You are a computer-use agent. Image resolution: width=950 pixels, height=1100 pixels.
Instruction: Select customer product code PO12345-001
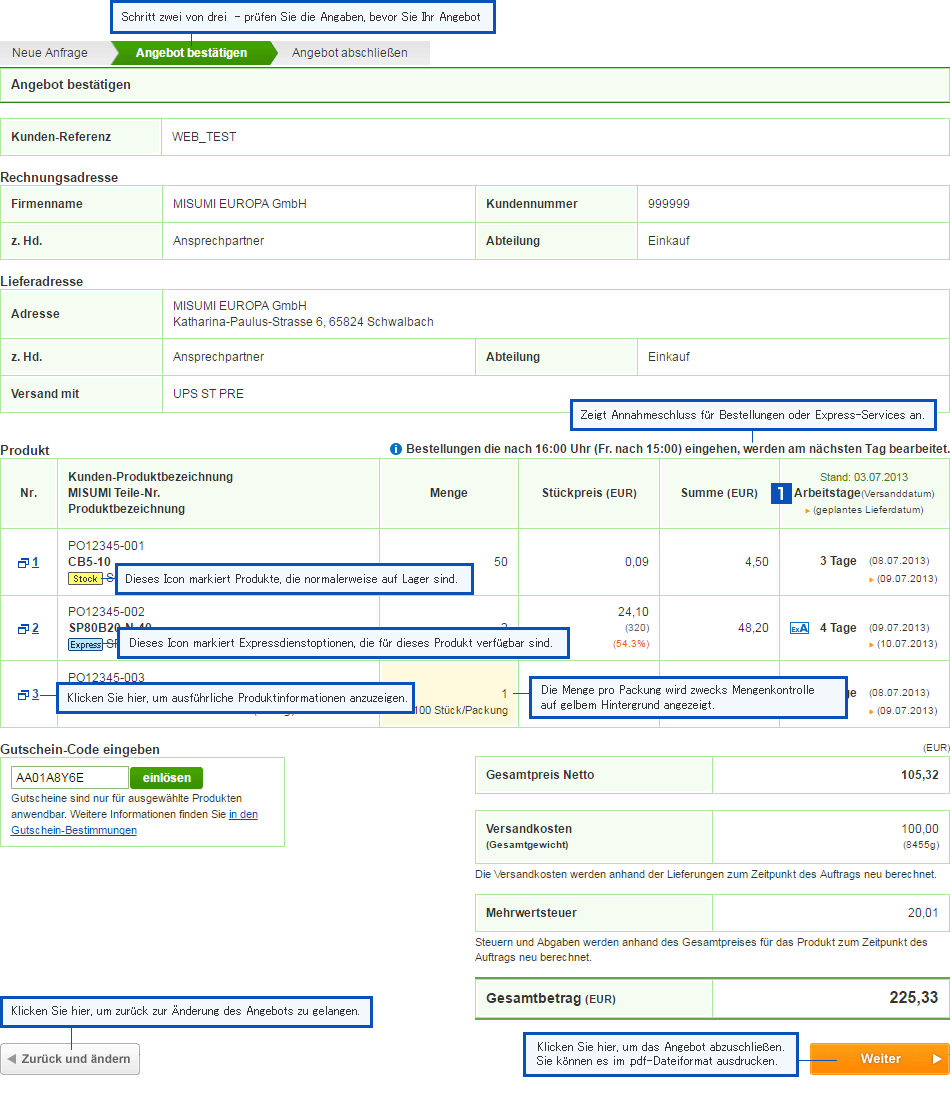pyautogui.click(x=106, y=546)
